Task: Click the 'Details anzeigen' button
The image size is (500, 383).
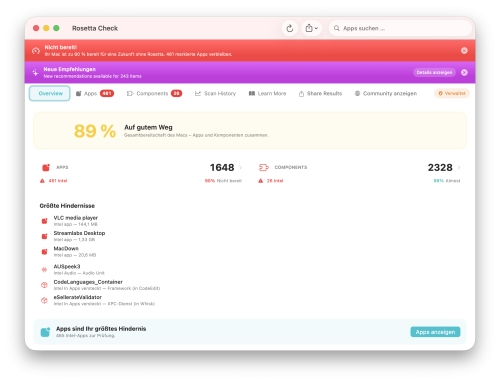Action: [434, 72]
